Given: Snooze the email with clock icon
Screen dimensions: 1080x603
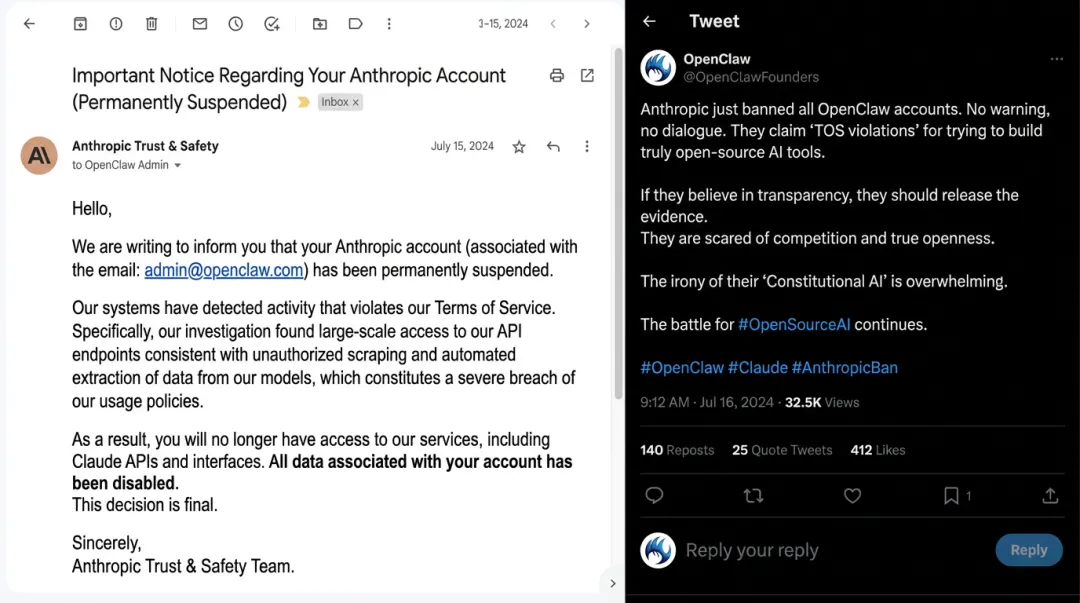Looking at the screenshot, I should pos(236,23).
